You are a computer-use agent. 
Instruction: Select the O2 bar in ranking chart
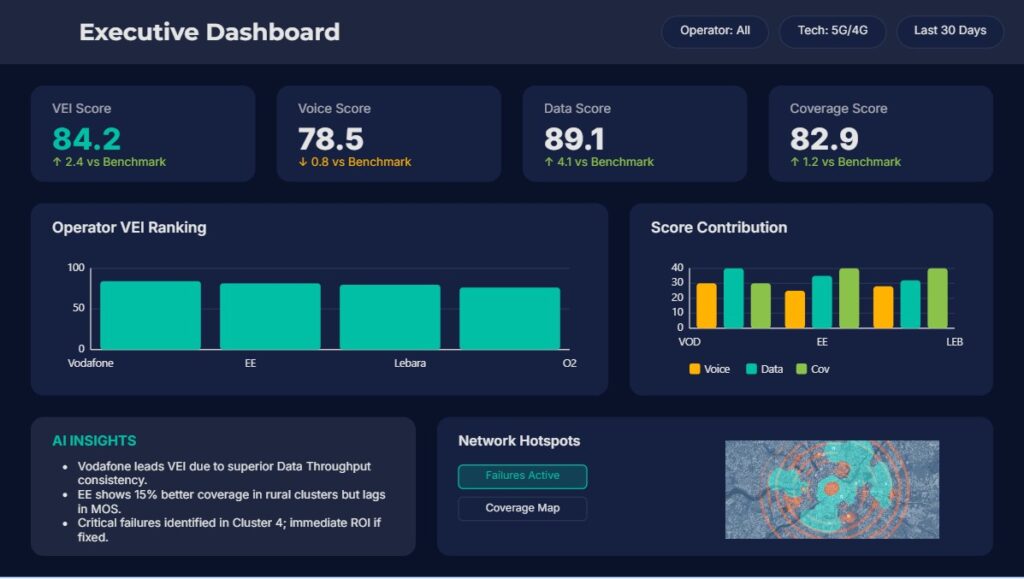[x=510, y=318]
